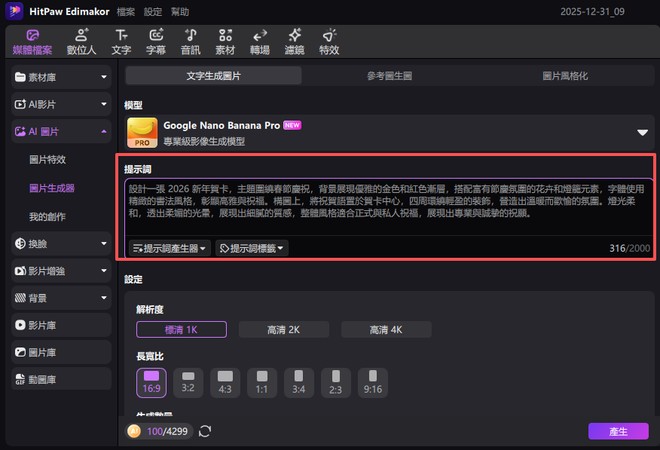The image size is (660, 450).
Task: Open the 特效 effects panel
Action: point(329,42)
